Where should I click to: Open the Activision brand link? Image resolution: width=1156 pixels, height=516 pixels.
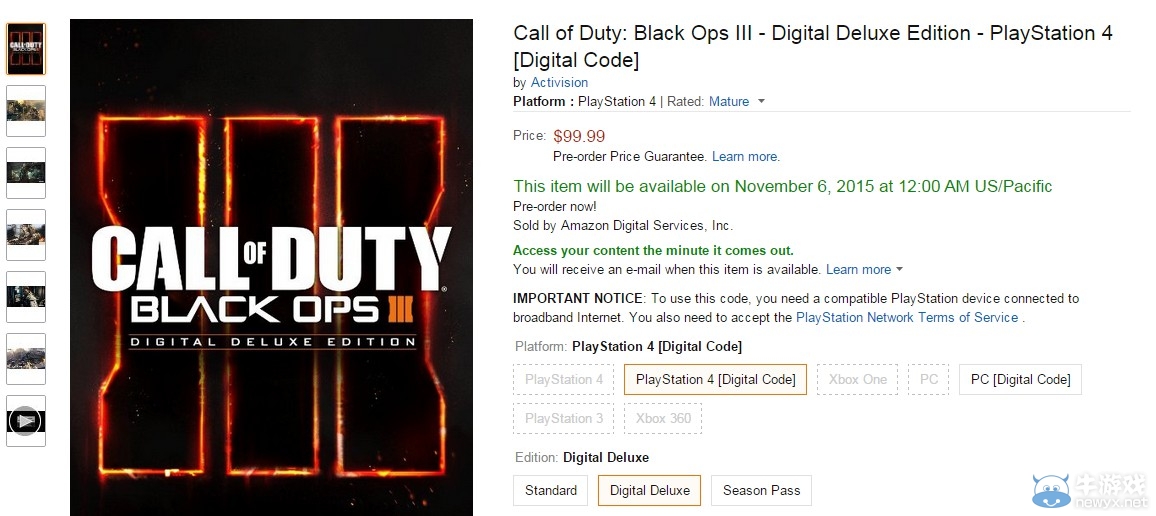click(559, 82)
